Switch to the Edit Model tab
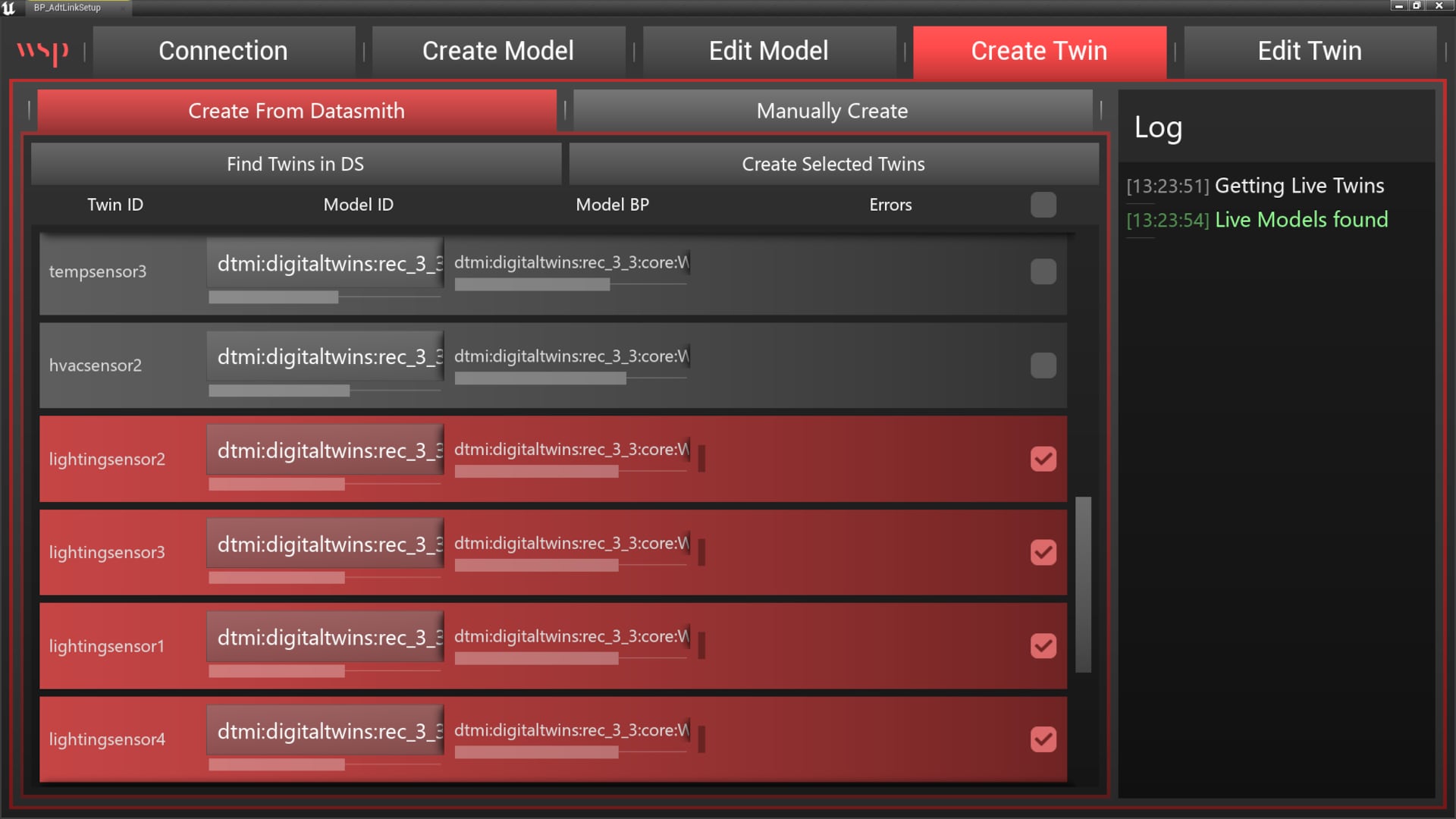Image resolution: width=1456 pixels, height=819 pixels. [x=768, y=51]
